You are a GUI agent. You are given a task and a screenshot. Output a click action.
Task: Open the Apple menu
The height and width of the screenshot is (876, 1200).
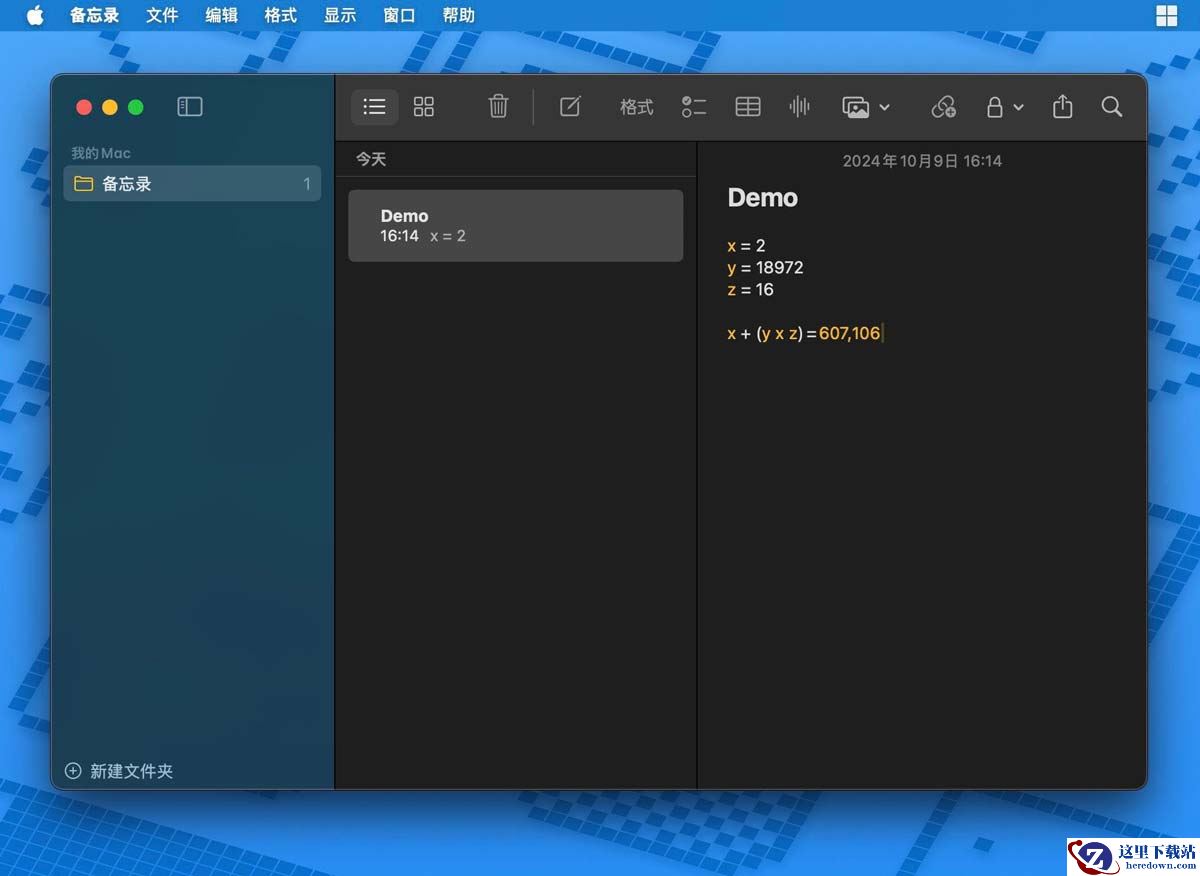click(x=35, y=15)
